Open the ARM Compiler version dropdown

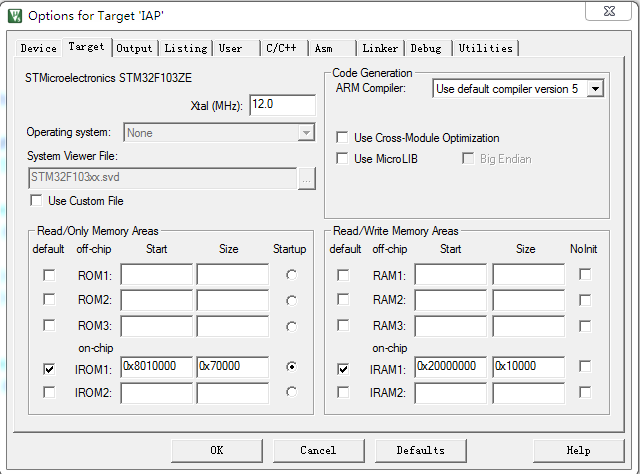click(x=596, y=89)
